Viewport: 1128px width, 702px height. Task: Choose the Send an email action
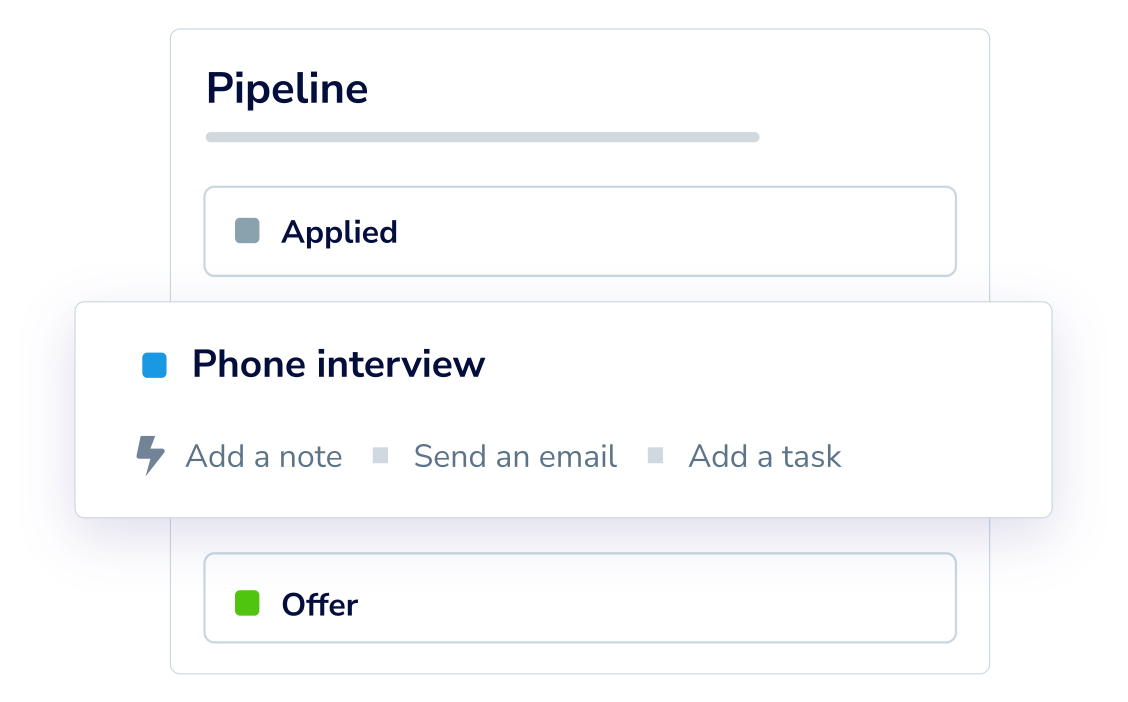click(515, 457)
